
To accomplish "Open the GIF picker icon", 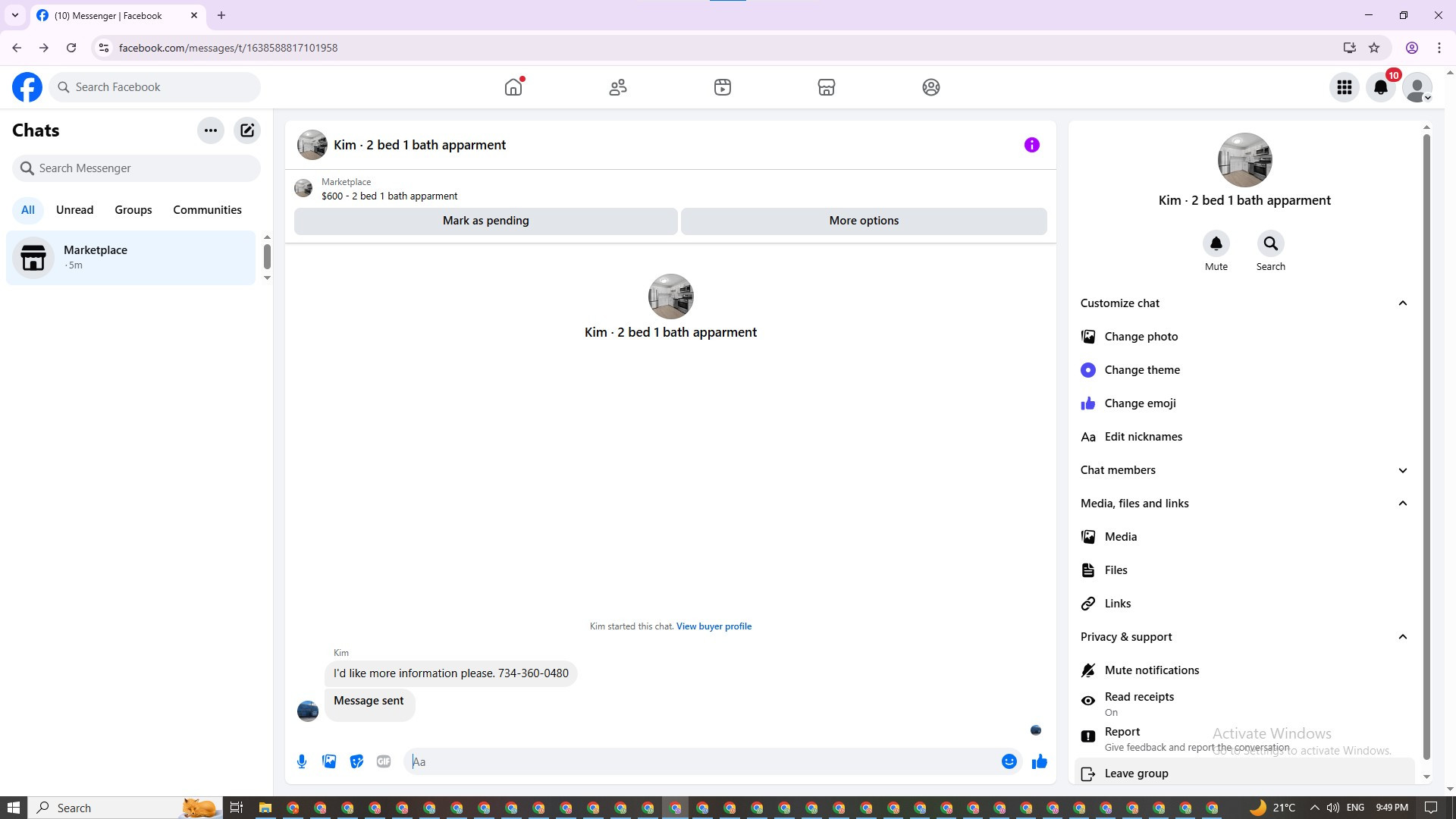I will pos(384,761).
